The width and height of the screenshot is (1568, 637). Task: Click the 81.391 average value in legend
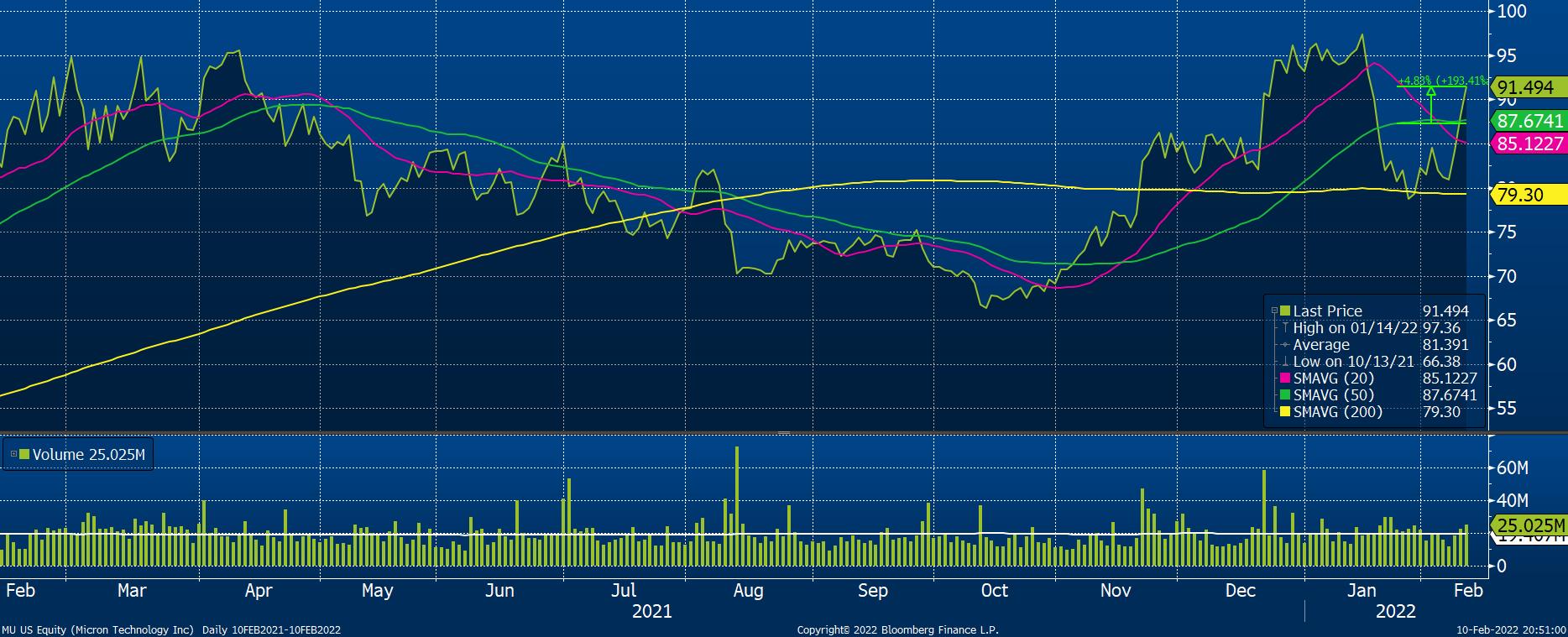click(x=1445, y=345)
